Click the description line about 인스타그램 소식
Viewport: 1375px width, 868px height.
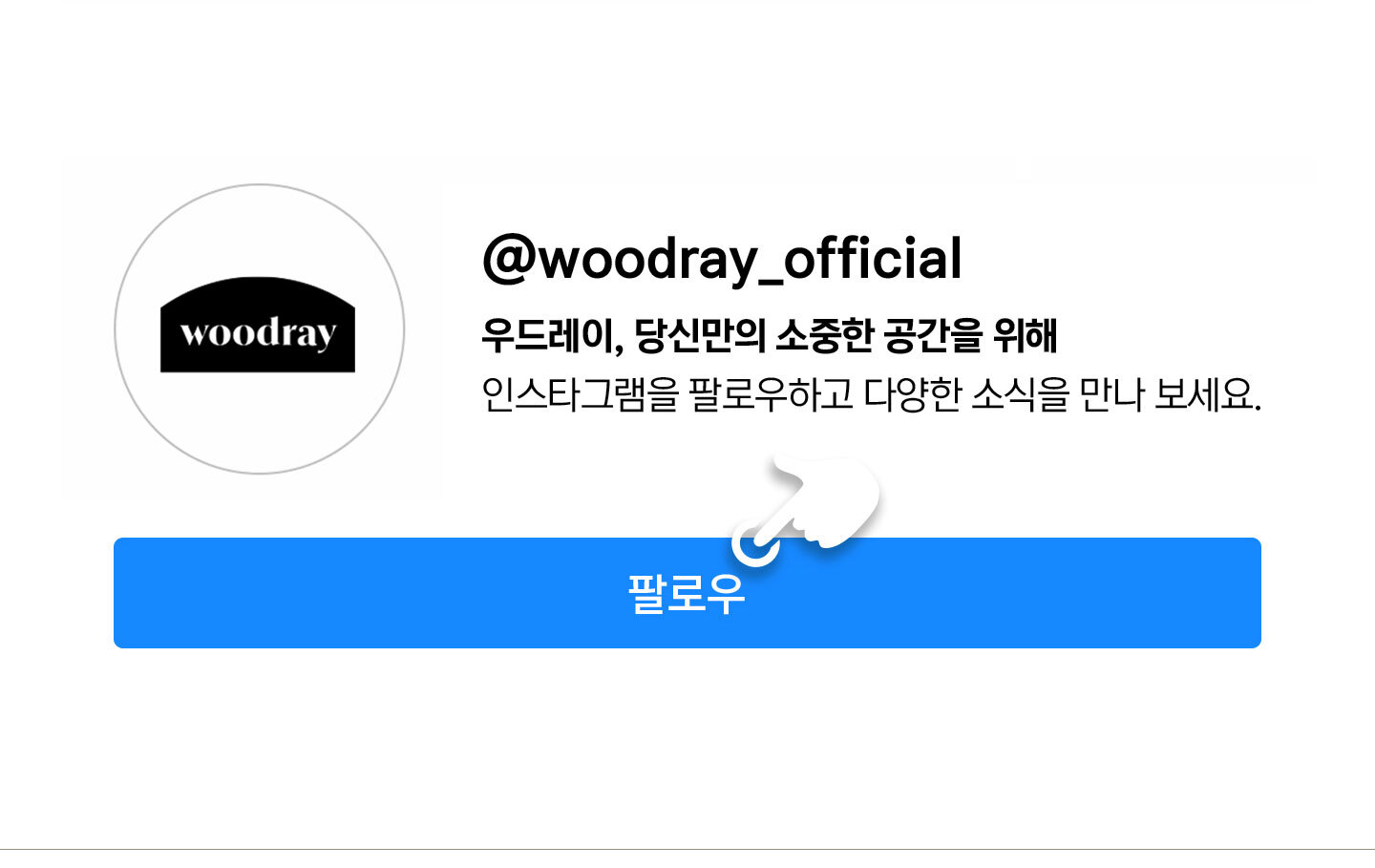tap(871, 393)
